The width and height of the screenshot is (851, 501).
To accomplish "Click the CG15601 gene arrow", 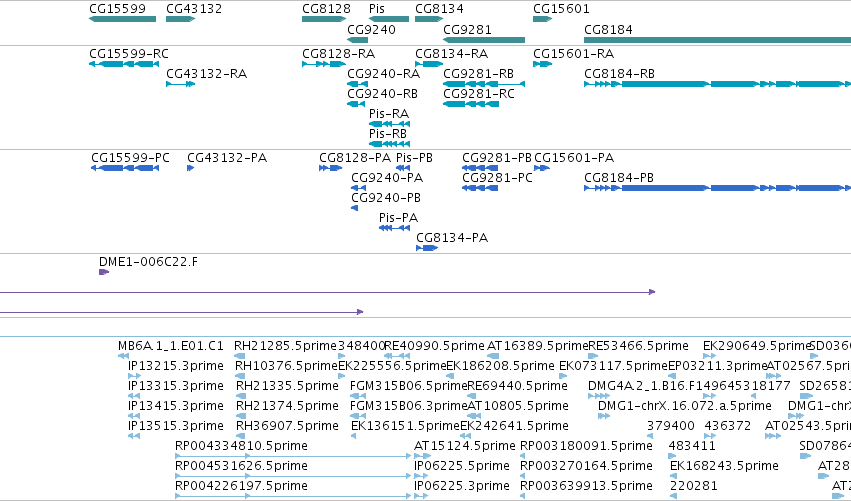I will click(543, 19).
